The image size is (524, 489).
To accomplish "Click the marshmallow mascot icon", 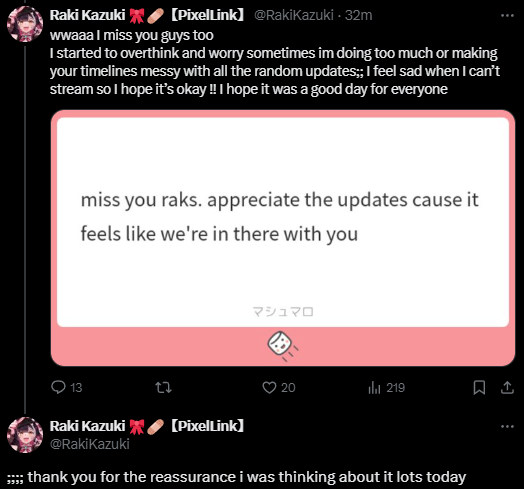I will [x=283, y=346].
